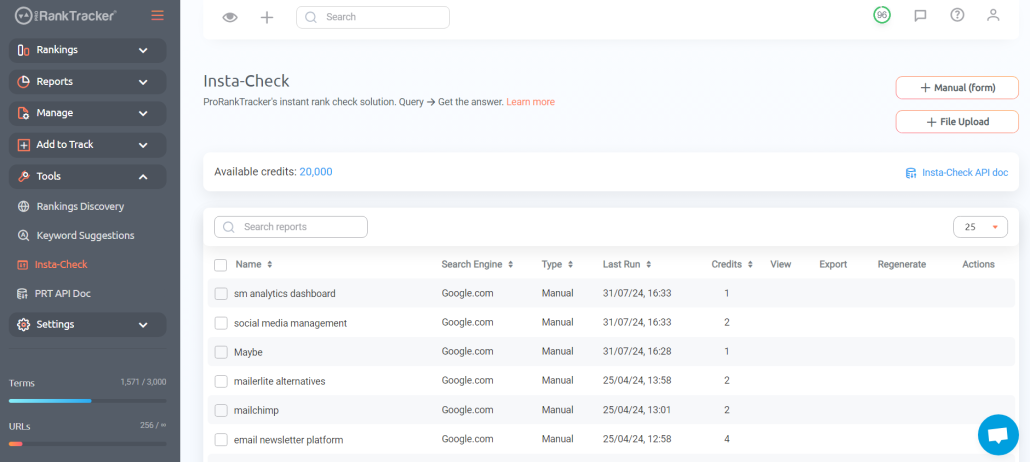Expand the Settings menu chevron

[143, 325]
